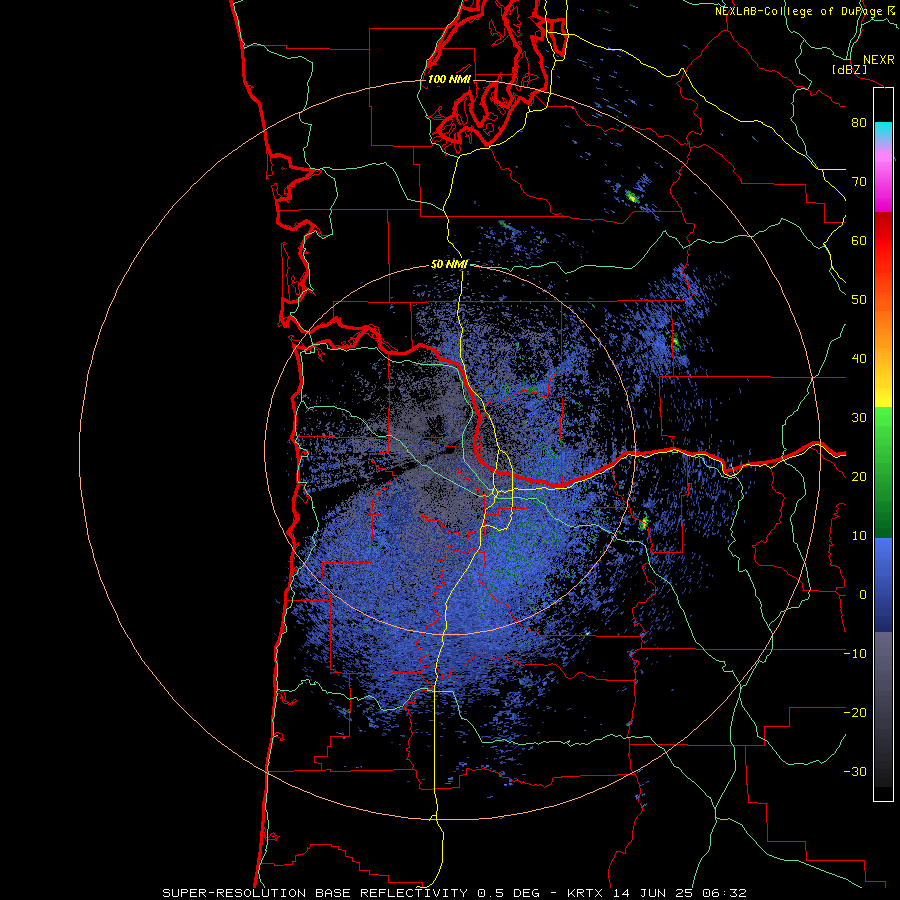The height and width of the screenshot is (900, 900).
Task: Click the cyan segment of the color bar
Action: click(x=883, y=131)
